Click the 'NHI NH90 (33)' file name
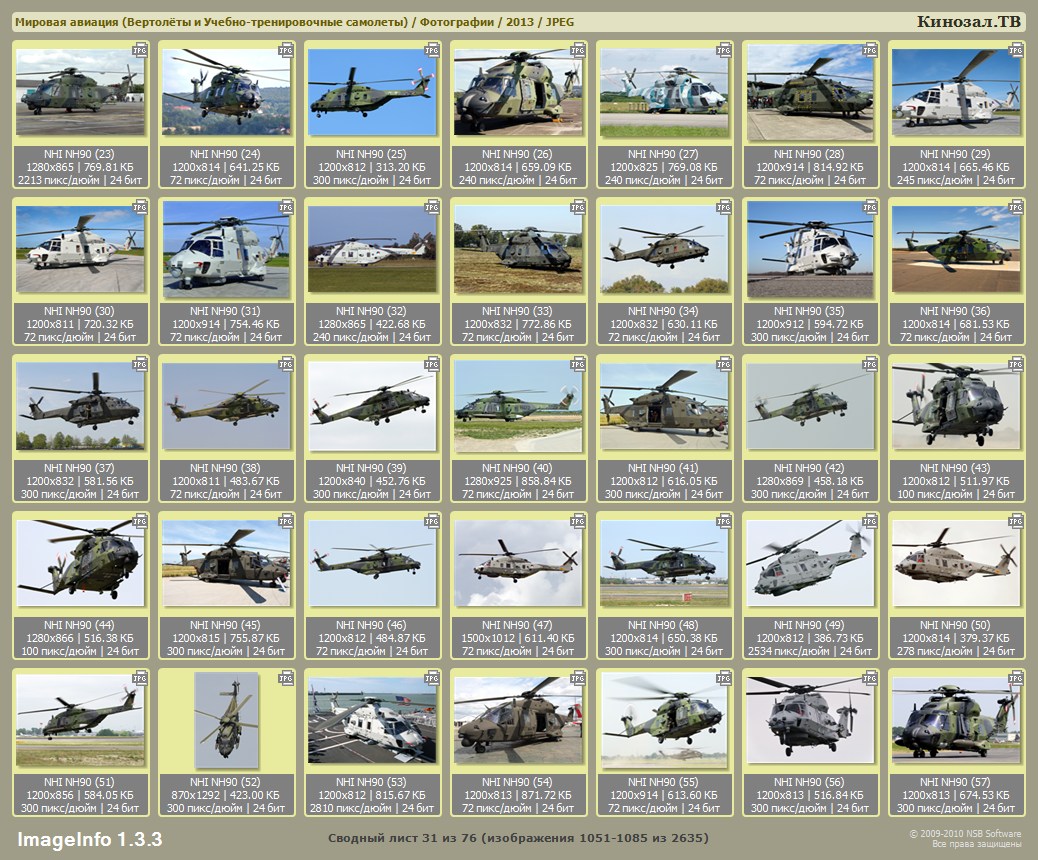 click(518, 311)
